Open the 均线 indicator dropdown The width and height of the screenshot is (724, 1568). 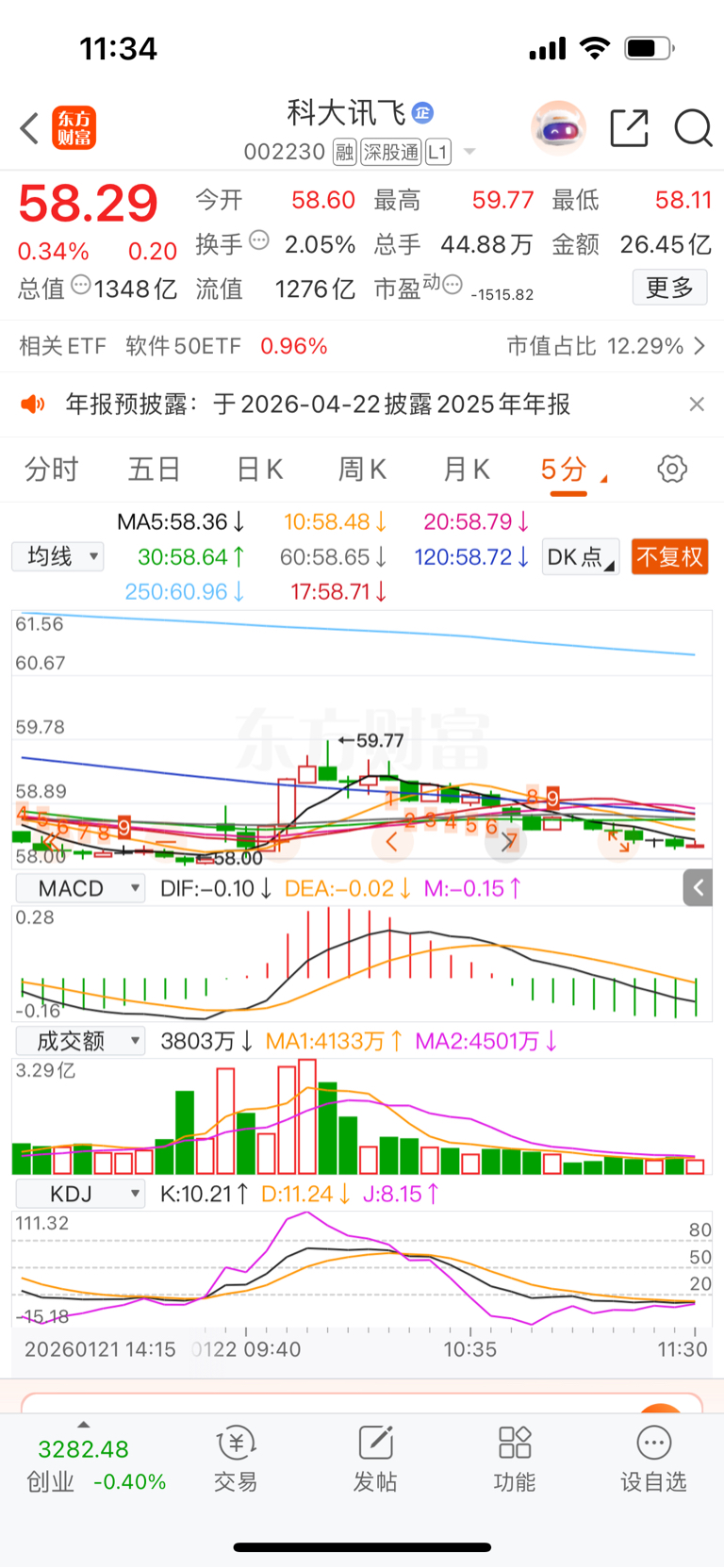[x=58, y=556]
